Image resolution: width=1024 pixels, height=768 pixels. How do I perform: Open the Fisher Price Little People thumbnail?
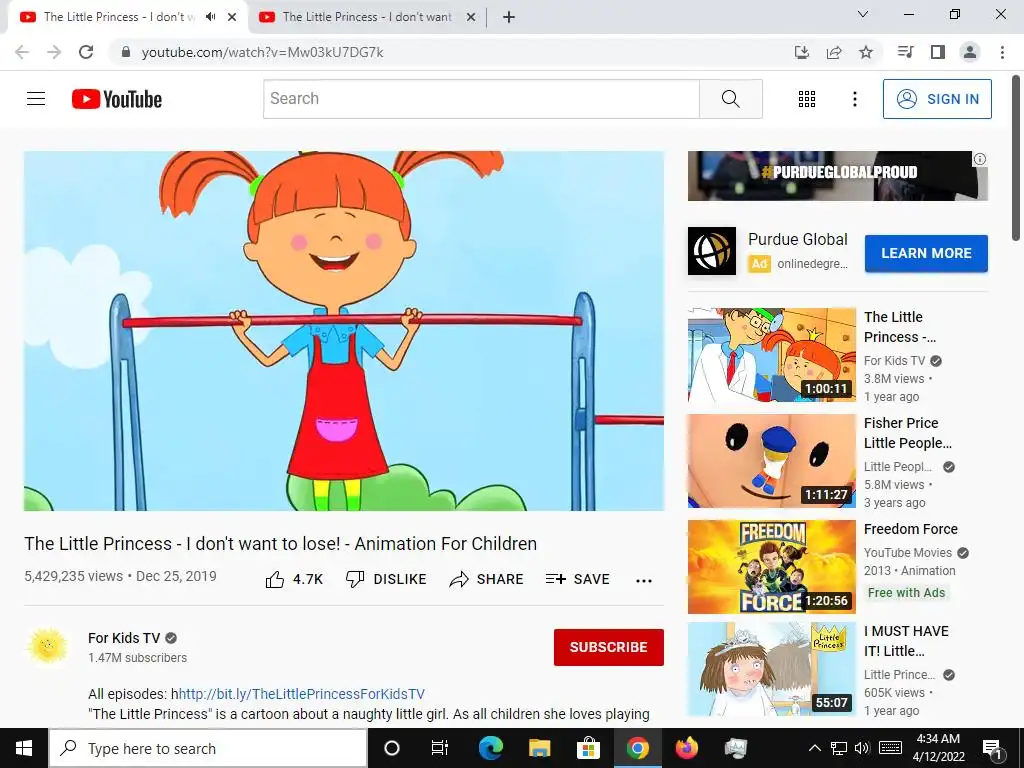771,460
